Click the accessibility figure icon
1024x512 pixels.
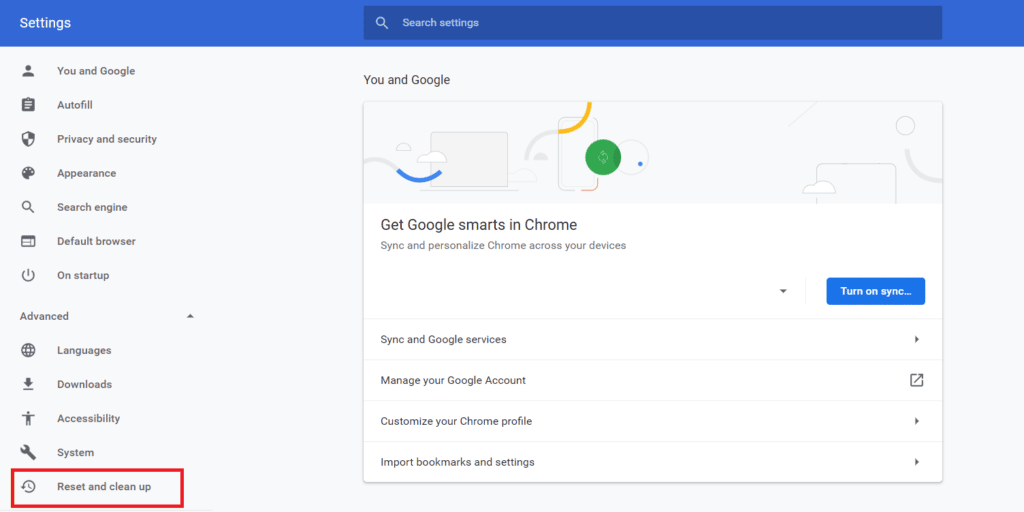click(28, 418)
